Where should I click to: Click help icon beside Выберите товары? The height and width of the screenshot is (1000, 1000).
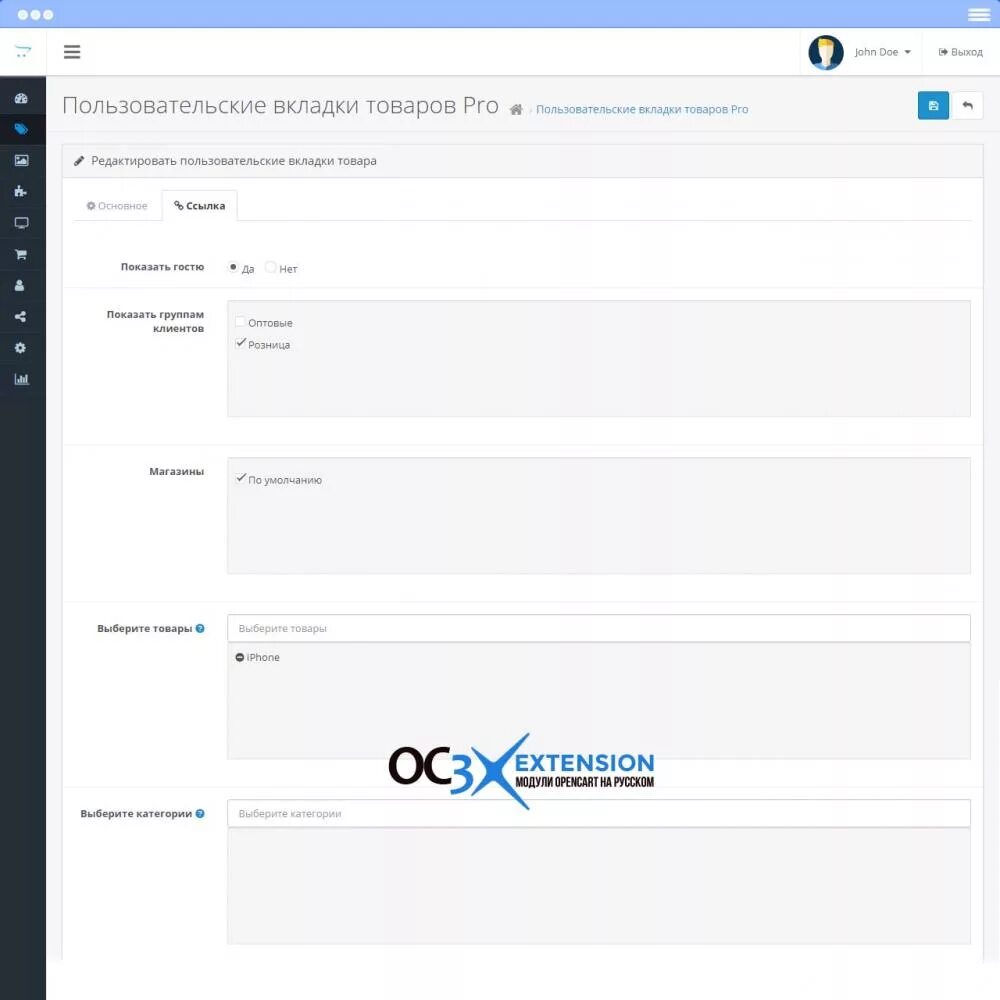click(200, 628)
